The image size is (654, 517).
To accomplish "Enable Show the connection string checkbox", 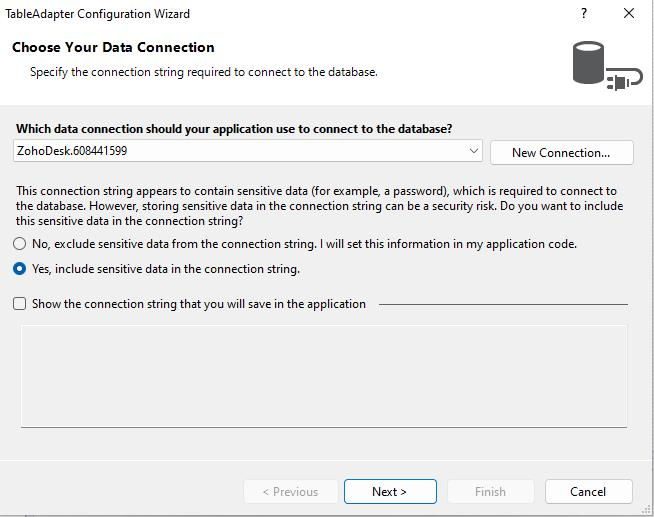I will tap(20, 304).
